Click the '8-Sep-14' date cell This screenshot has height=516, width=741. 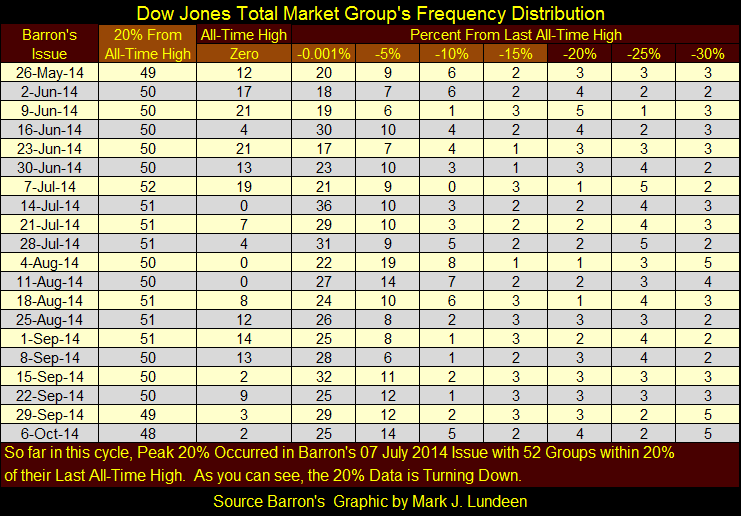tap(49, 358)
